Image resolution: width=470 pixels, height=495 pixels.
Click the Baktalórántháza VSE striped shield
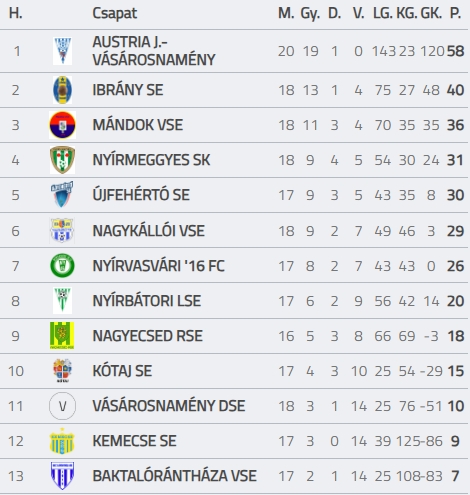pyautogui.click(x=62, y=476)
